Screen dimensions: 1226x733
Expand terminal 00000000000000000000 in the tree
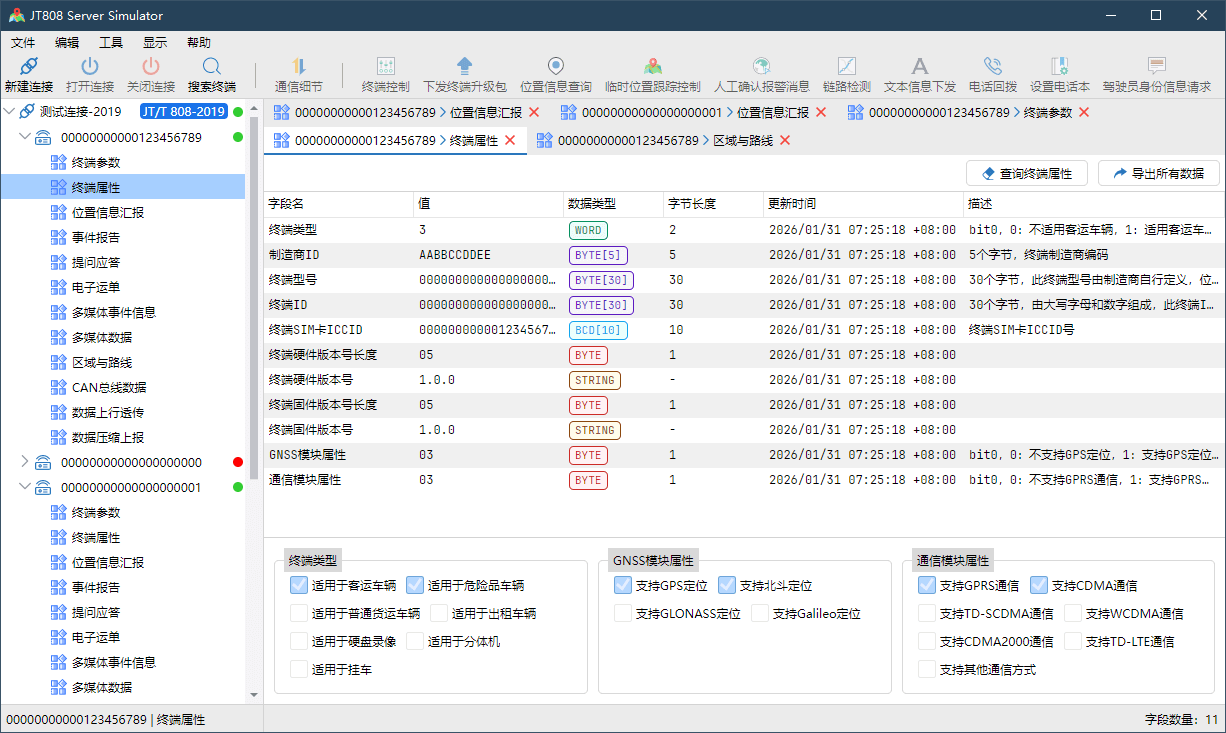pos(25,462)
